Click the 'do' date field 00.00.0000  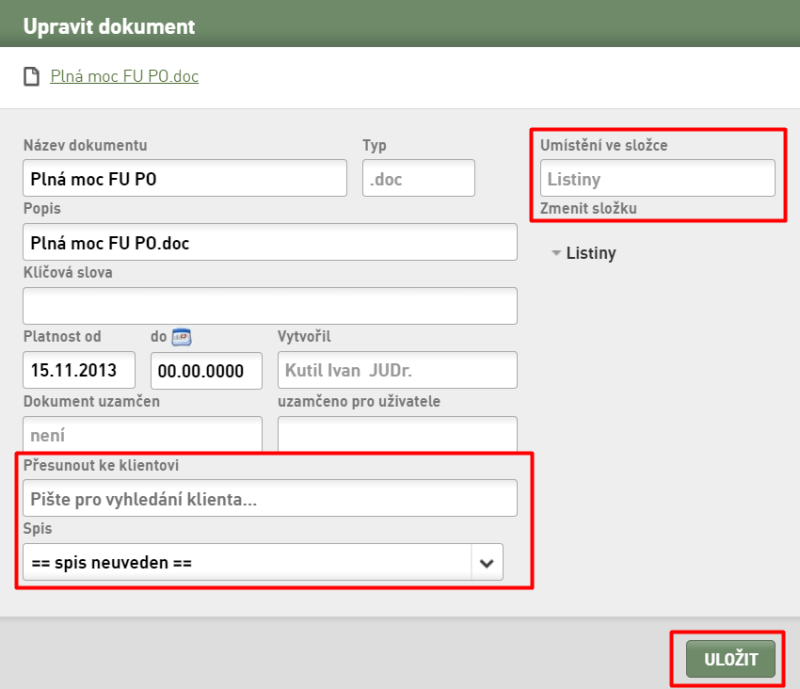click(x=207, y=371)
